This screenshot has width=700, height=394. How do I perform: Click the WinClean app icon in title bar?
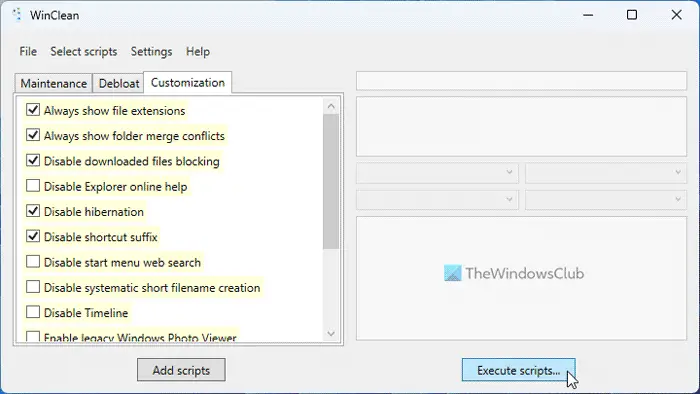17,15
